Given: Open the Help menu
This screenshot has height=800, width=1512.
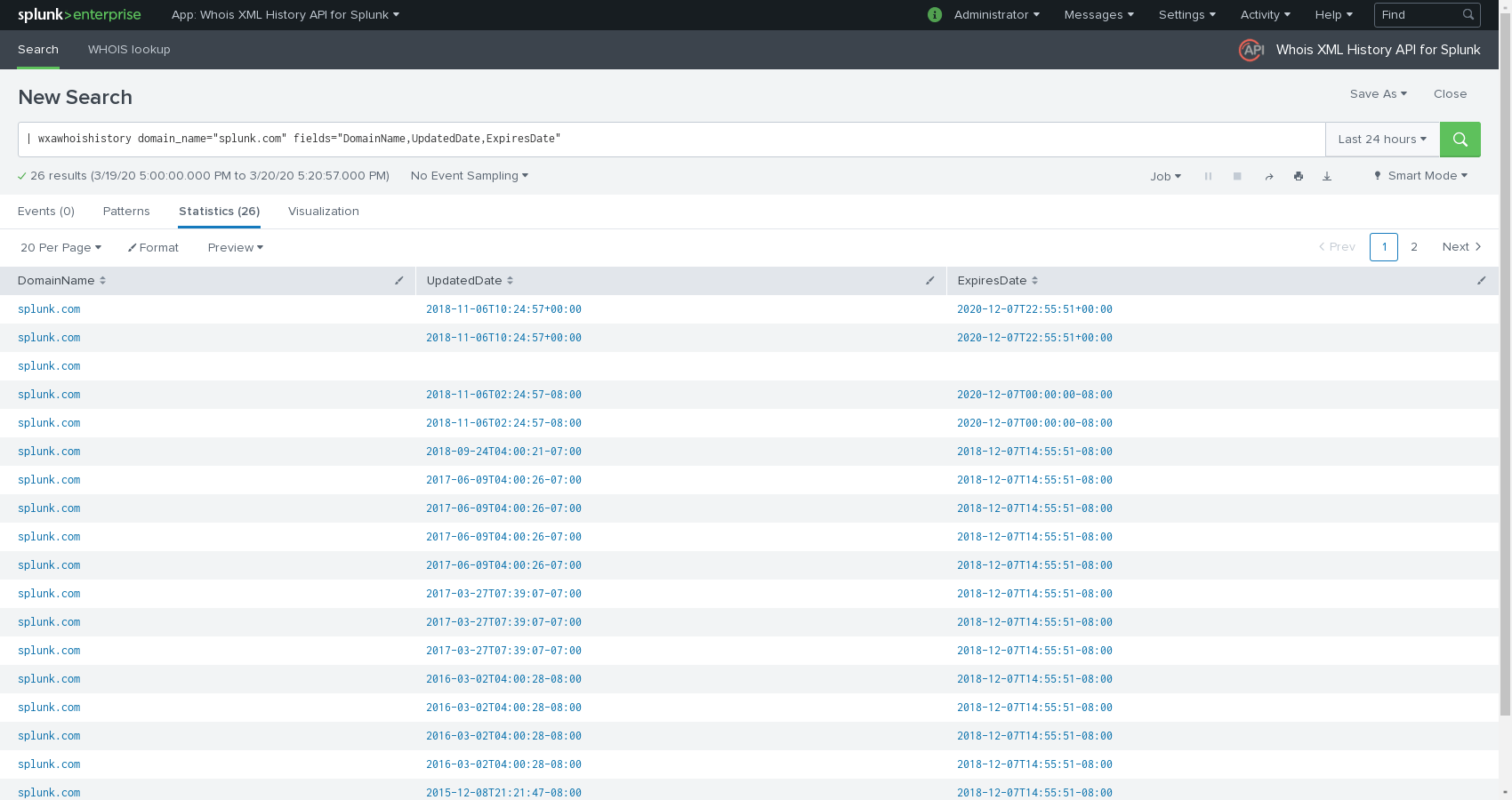Looking at the screenshot, I should click(1334, 15).
